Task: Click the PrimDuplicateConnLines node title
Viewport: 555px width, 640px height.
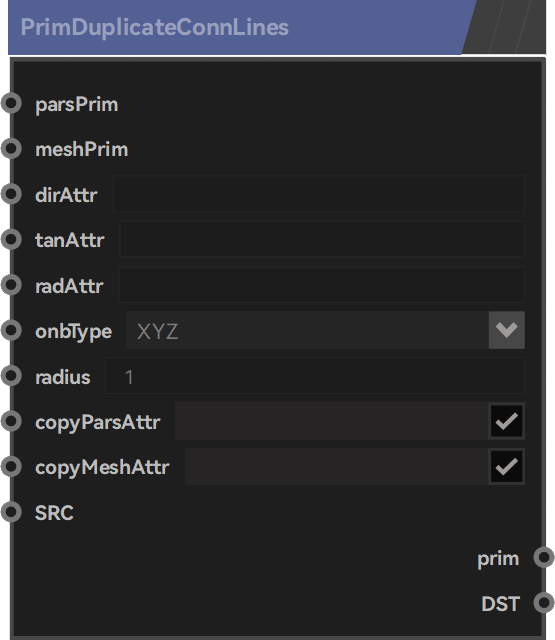Action: pyautogui.click(x=155, y=27)
